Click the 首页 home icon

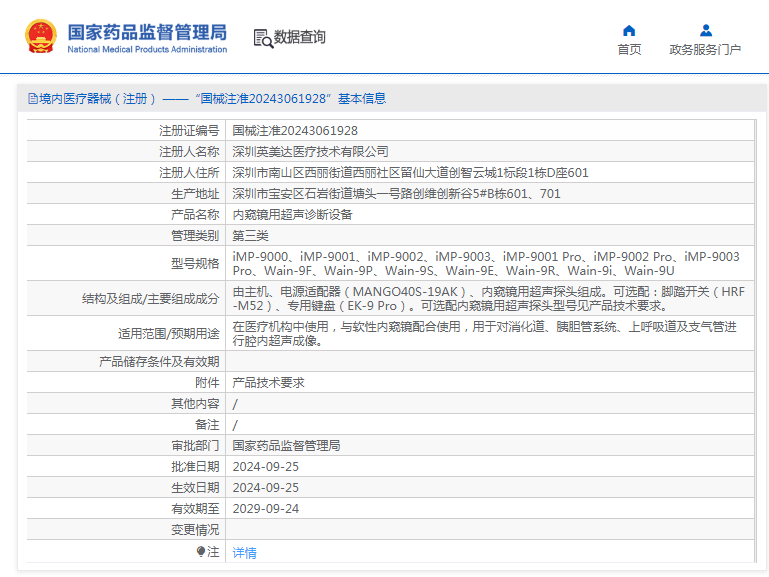629,31
